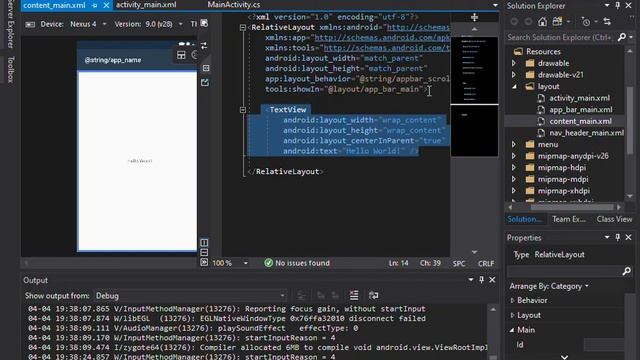
Task: Click device orientation icon in designer toolbar
Action: tap(30, 24)
